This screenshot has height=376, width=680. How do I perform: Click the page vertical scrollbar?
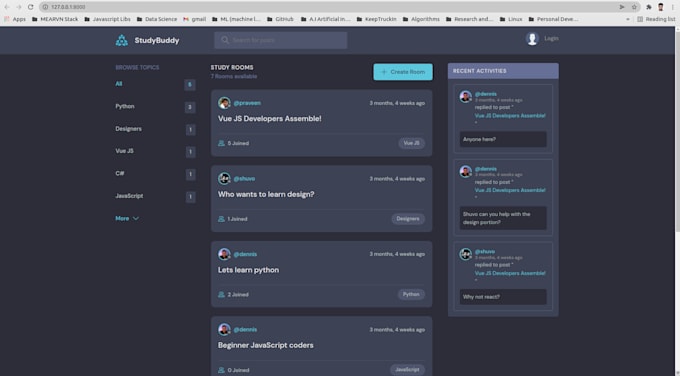click(677, 130)
